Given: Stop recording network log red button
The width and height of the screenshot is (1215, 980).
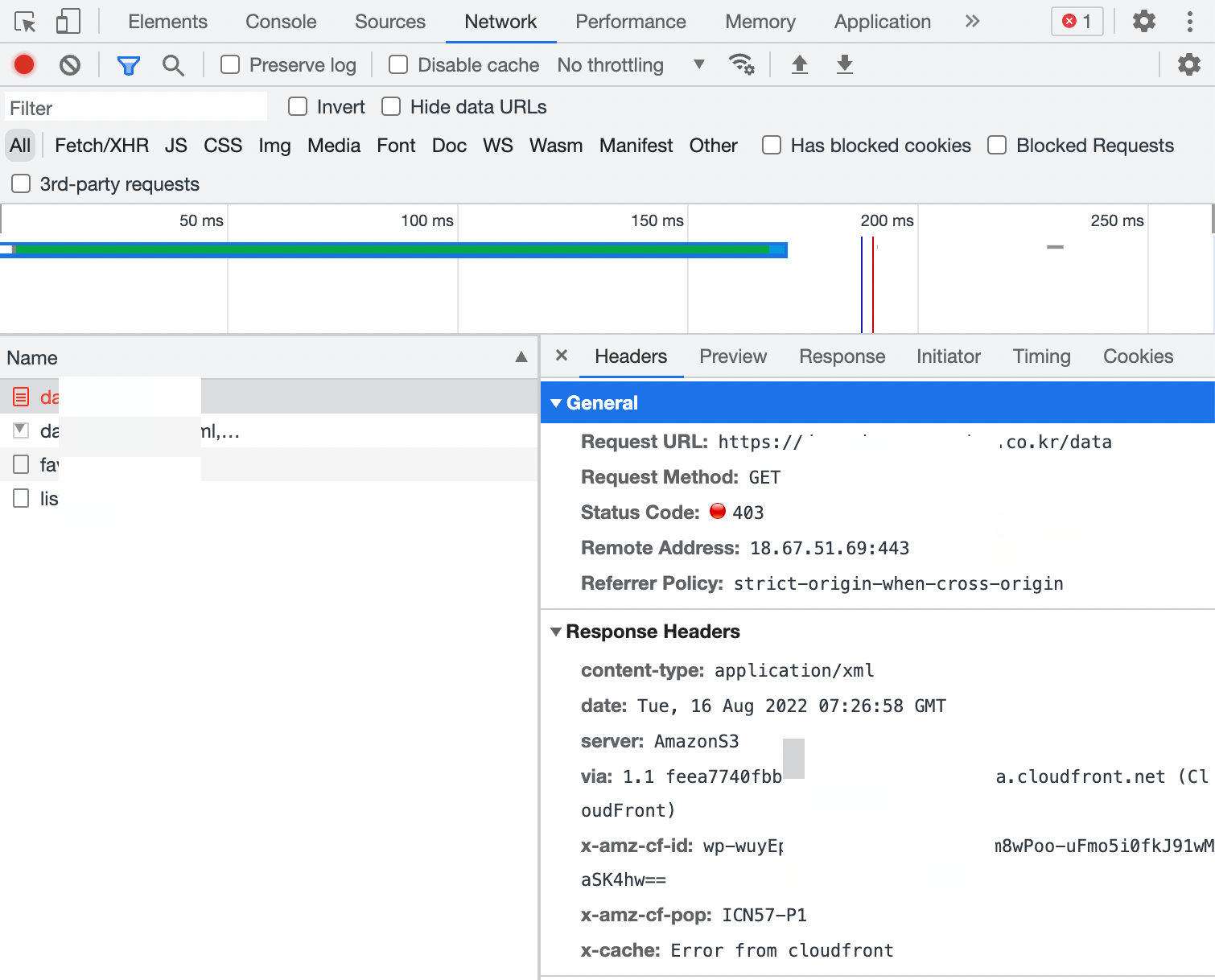Looking at the screenshot, I should tap(24, 64).
